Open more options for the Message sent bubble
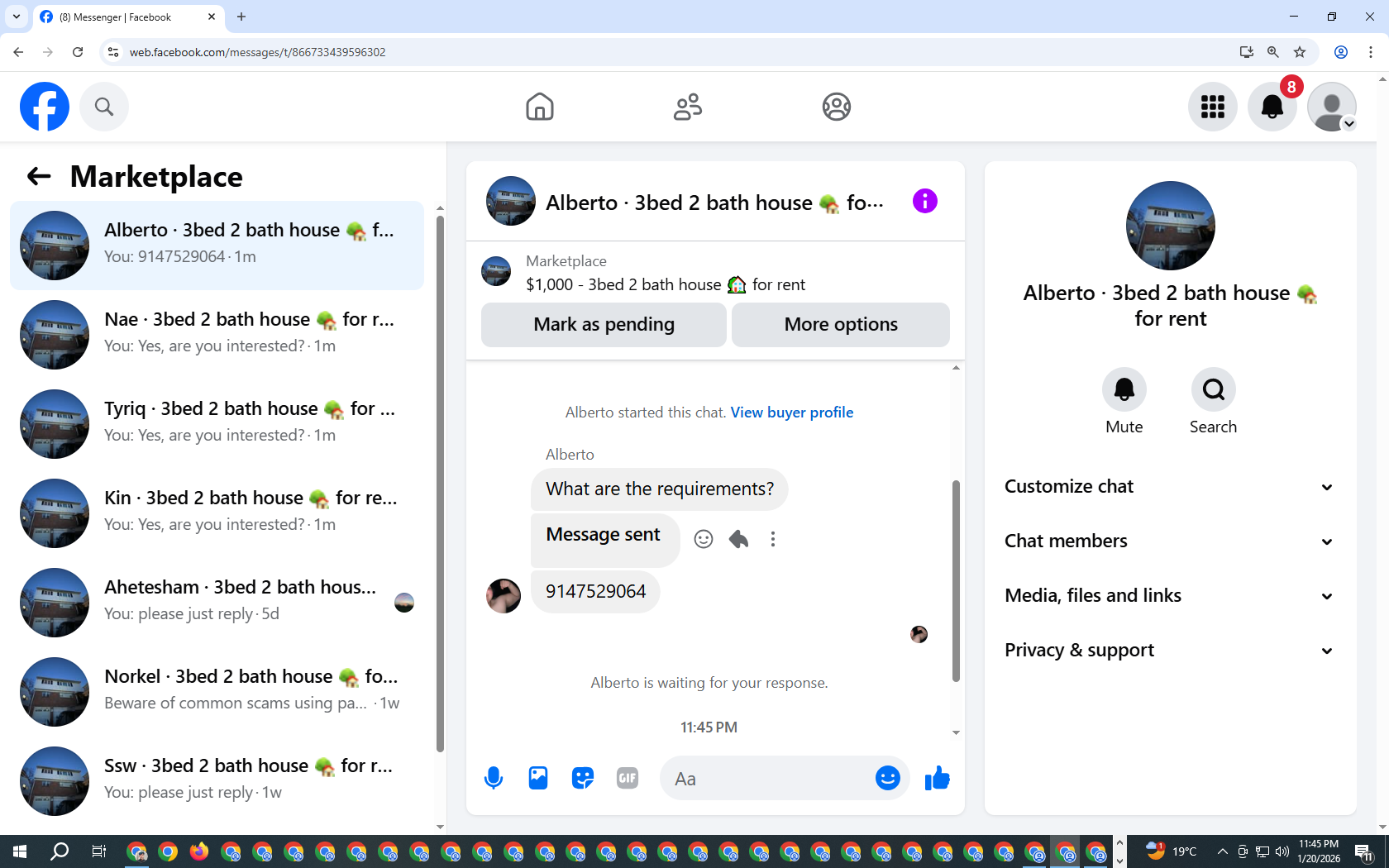1389x868 pixels. pyautogui.click(x=773, y=539)
